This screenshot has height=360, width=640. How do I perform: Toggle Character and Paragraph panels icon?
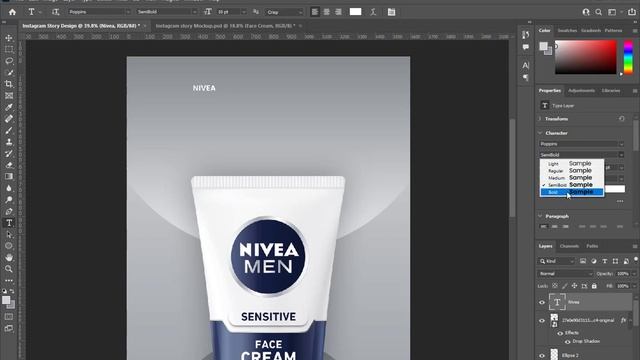pos(391,12)
